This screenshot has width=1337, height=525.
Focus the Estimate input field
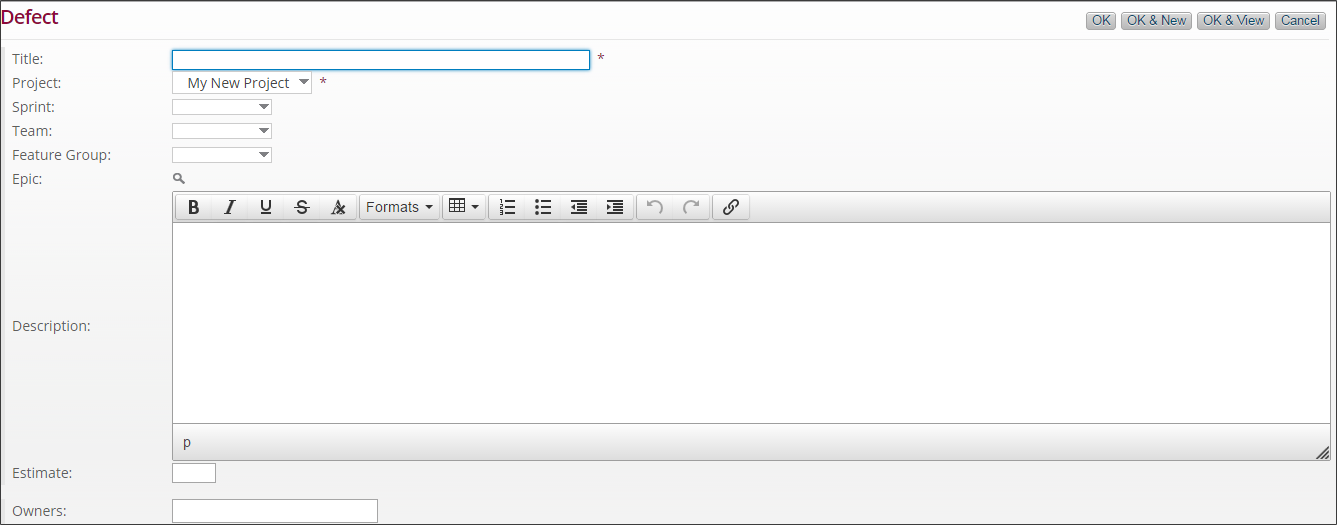[x=194, y=473]
